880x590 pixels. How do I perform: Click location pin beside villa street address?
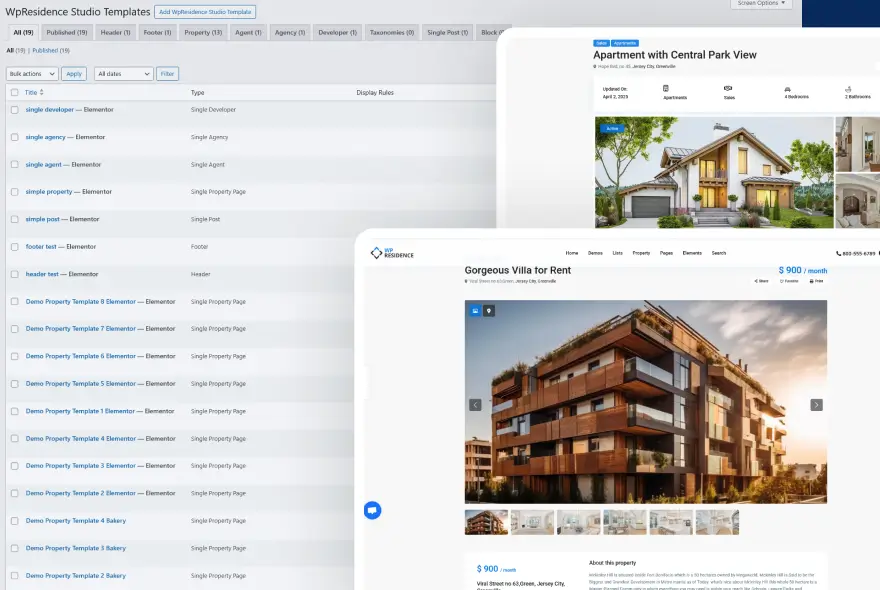[x=466, y=281]
